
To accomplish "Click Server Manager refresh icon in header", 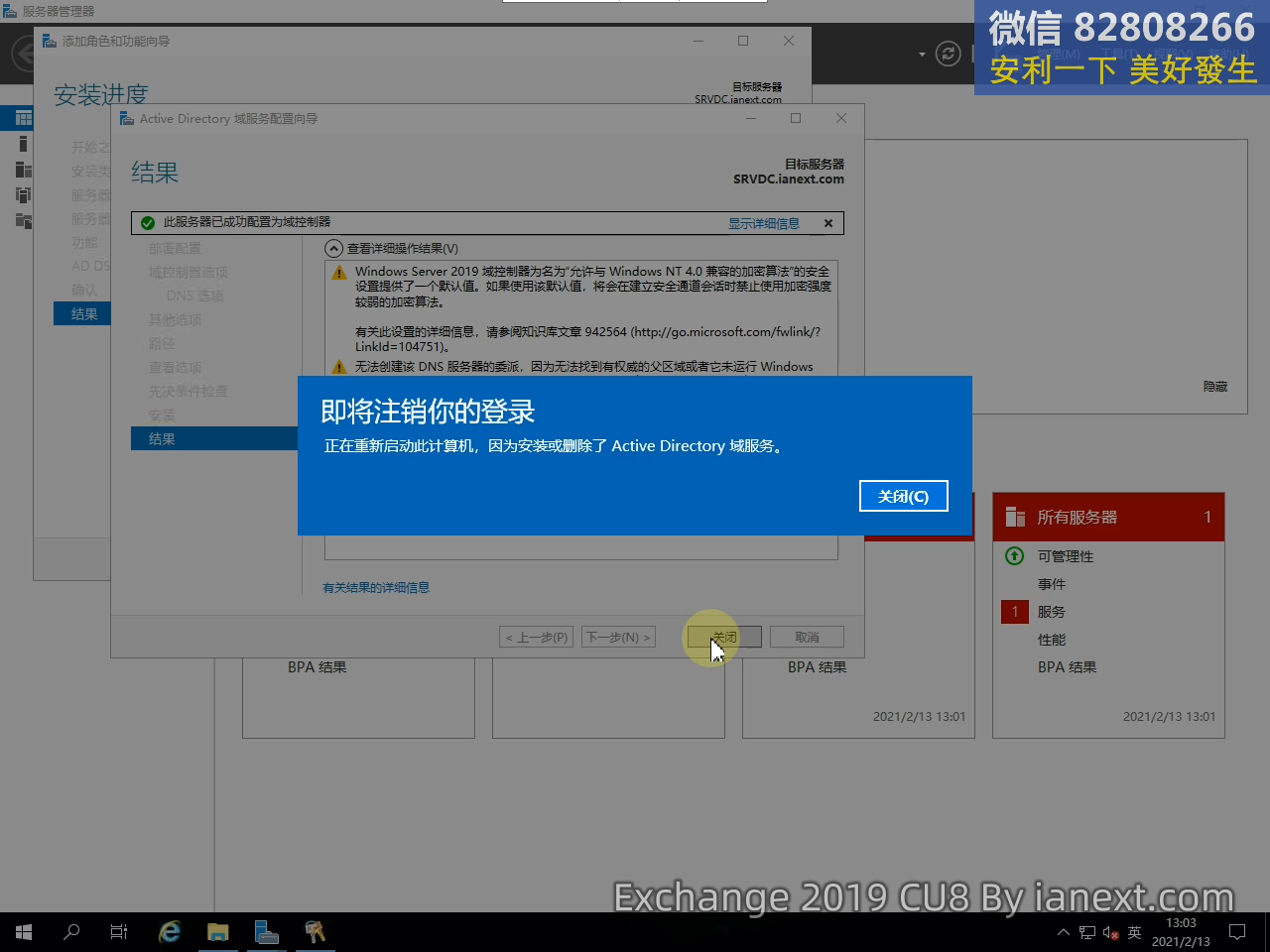I will coord(949,54).
